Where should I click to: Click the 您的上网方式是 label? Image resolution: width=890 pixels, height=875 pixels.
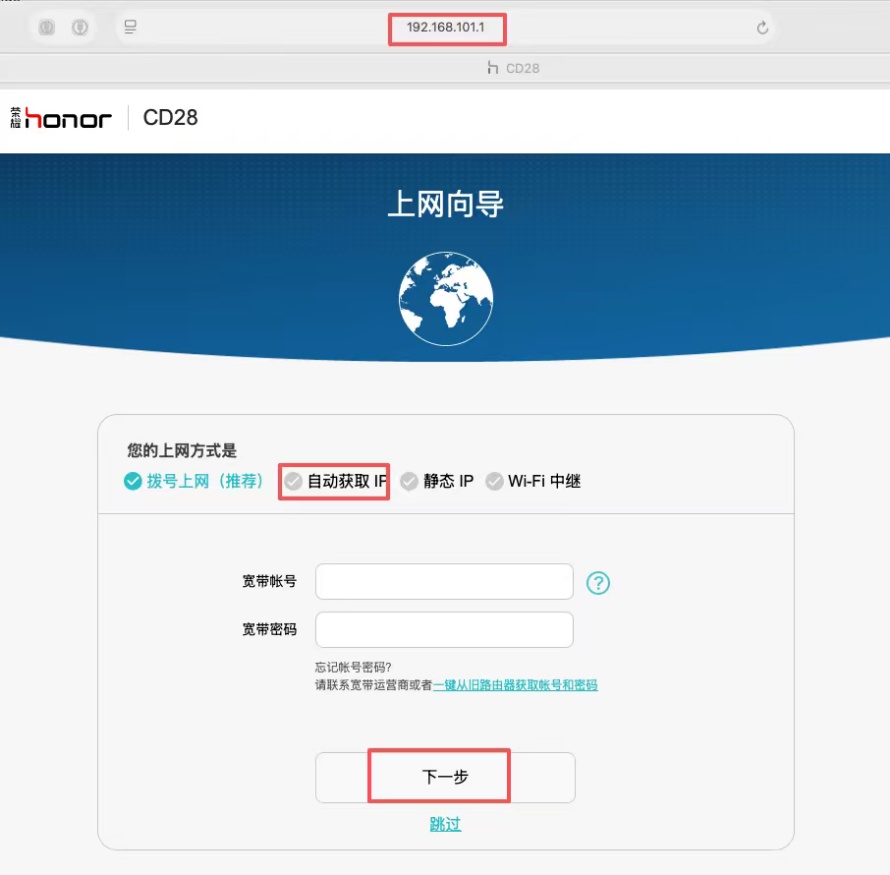tap(182, 451)
